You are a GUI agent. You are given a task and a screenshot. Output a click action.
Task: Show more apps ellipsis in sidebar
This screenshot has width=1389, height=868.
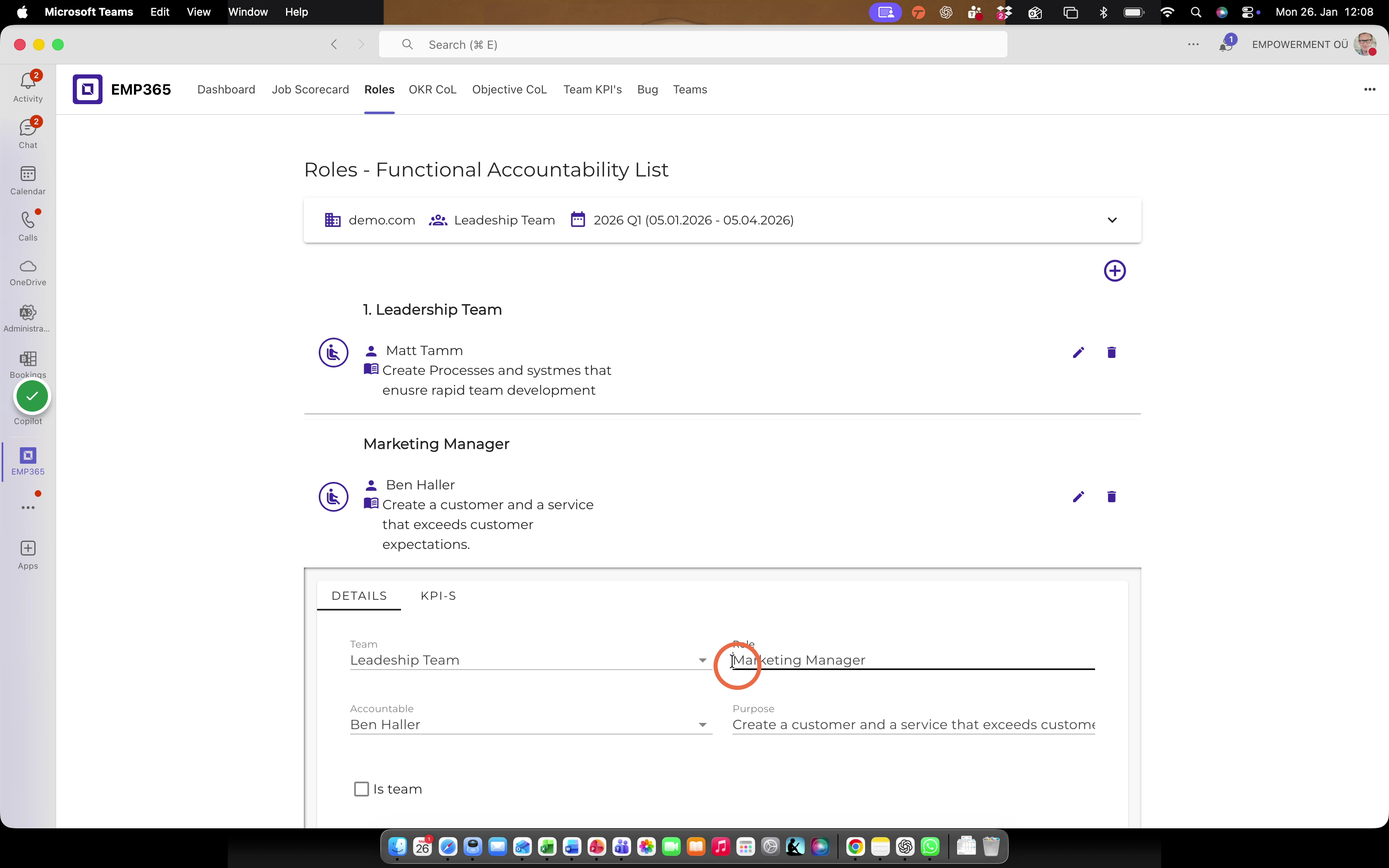tap(28, 508)
